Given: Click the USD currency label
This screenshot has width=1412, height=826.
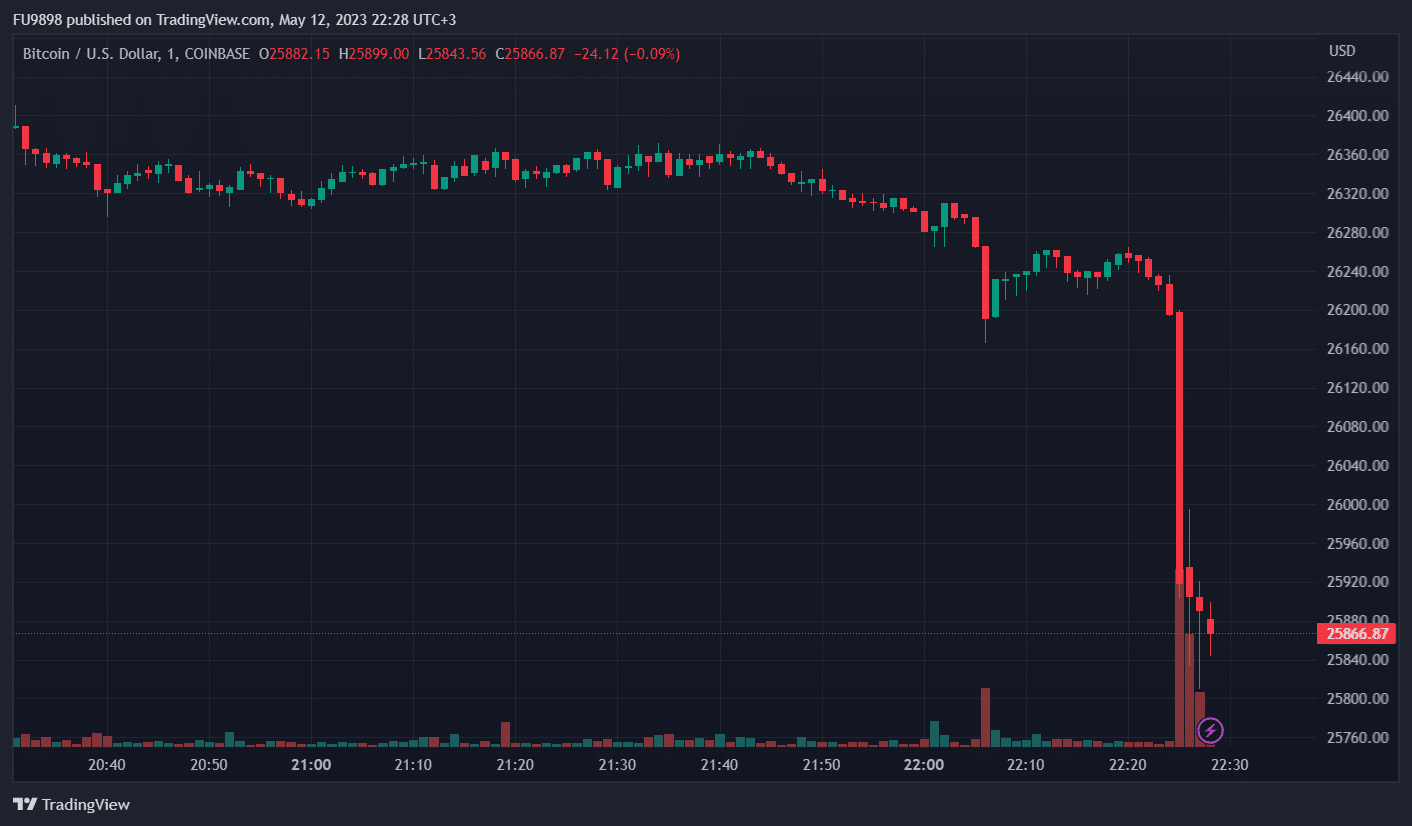Looking at the screenshot, I should click(1341, 51).
